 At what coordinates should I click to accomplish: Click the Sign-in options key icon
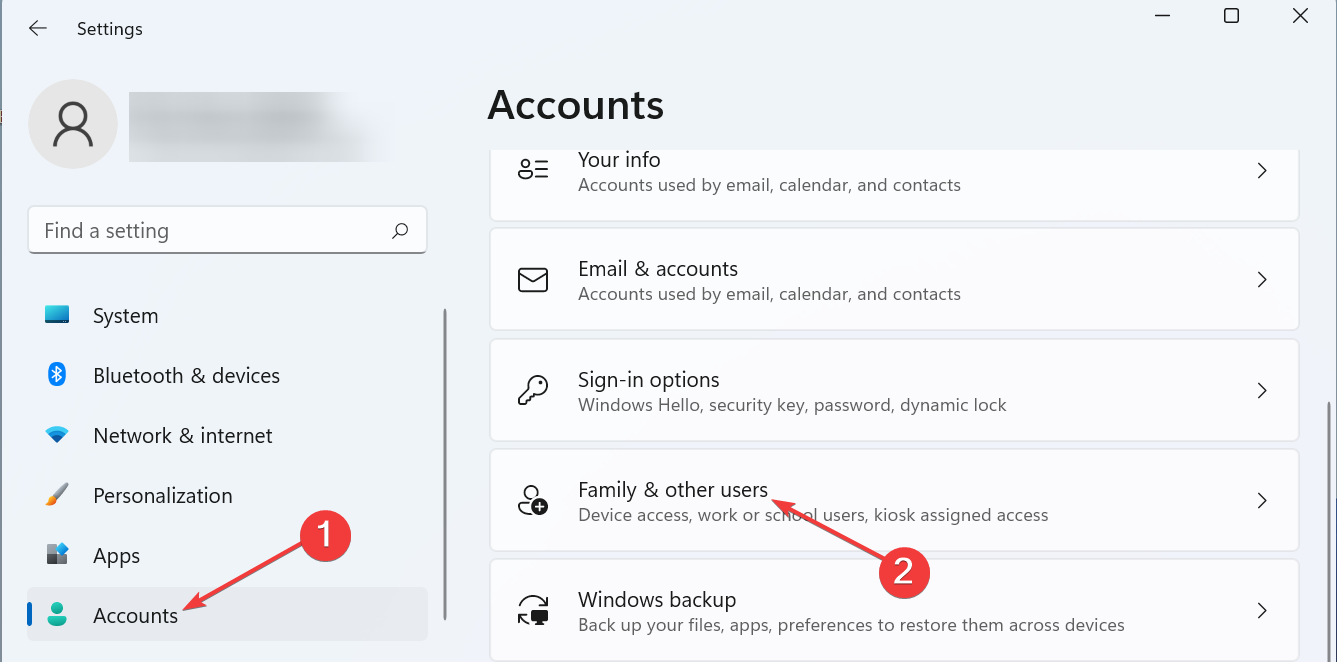click(533, 390)
